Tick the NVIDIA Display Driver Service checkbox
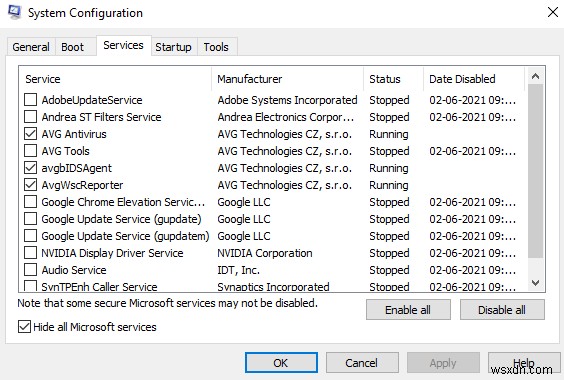The width and height of the screenshot is (564, 380). [30, 253]
